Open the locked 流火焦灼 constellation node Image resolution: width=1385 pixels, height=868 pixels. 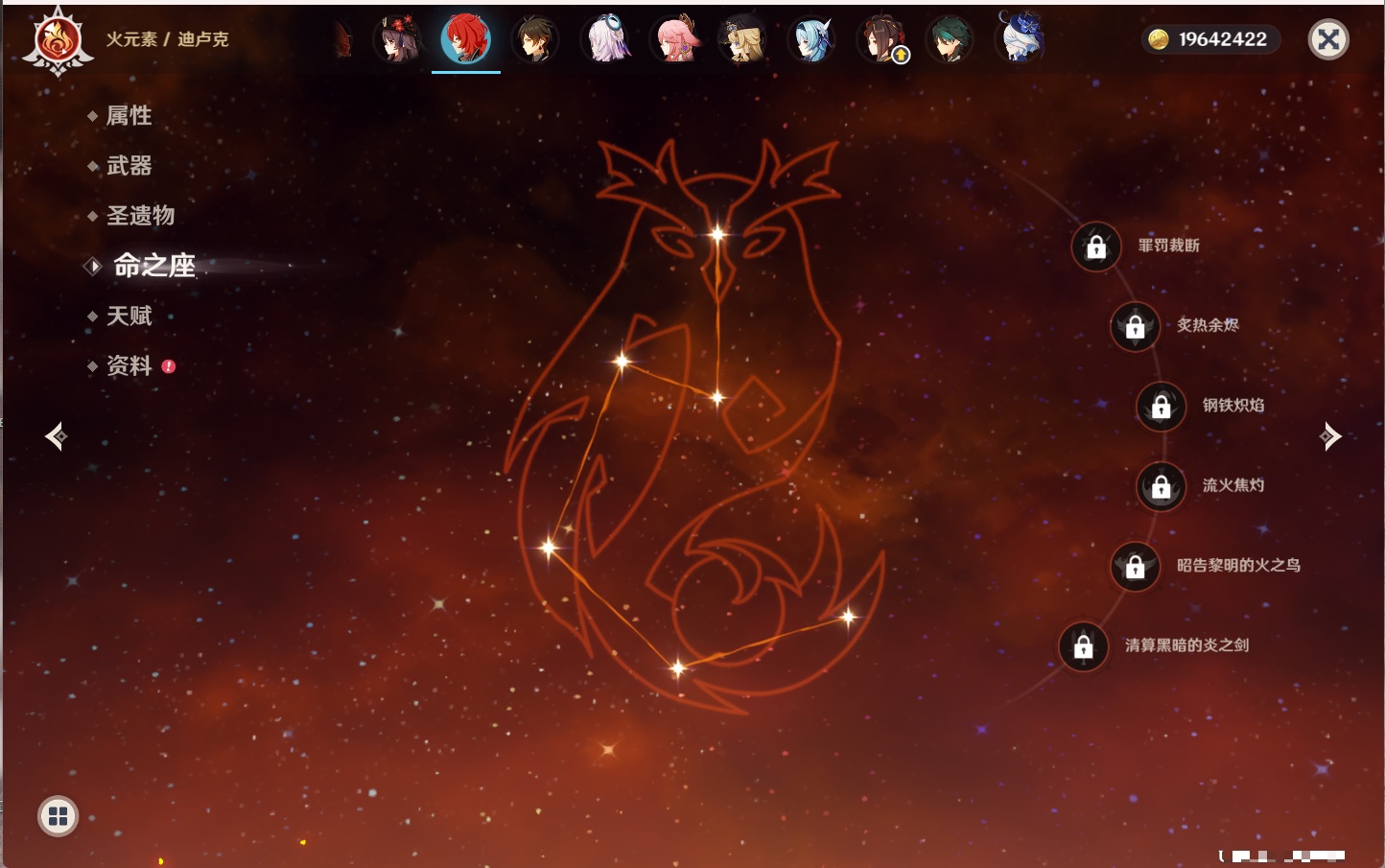[1162, 486]
